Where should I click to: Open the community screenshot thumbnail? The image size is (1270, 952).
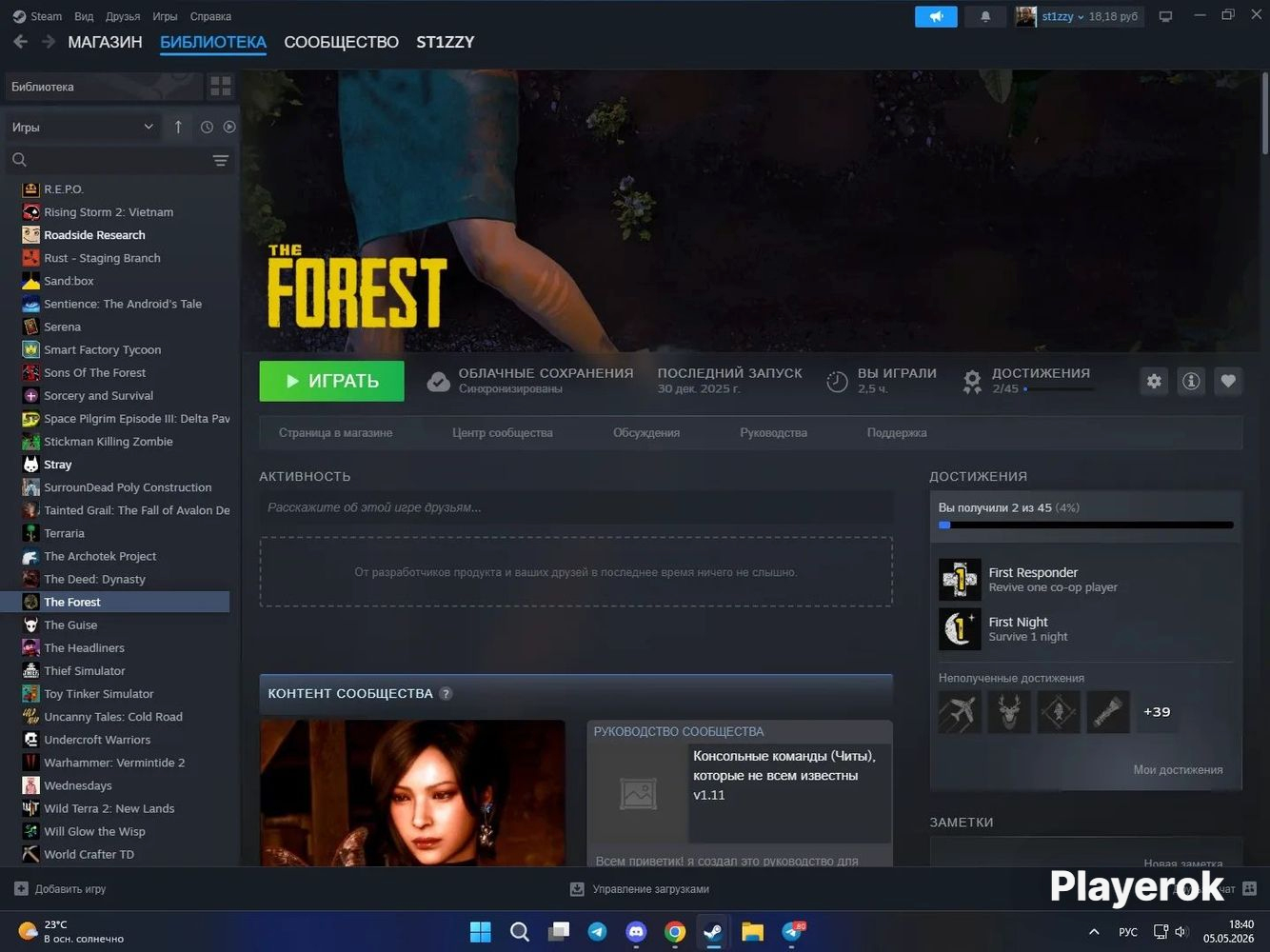[x=412, y=793]
